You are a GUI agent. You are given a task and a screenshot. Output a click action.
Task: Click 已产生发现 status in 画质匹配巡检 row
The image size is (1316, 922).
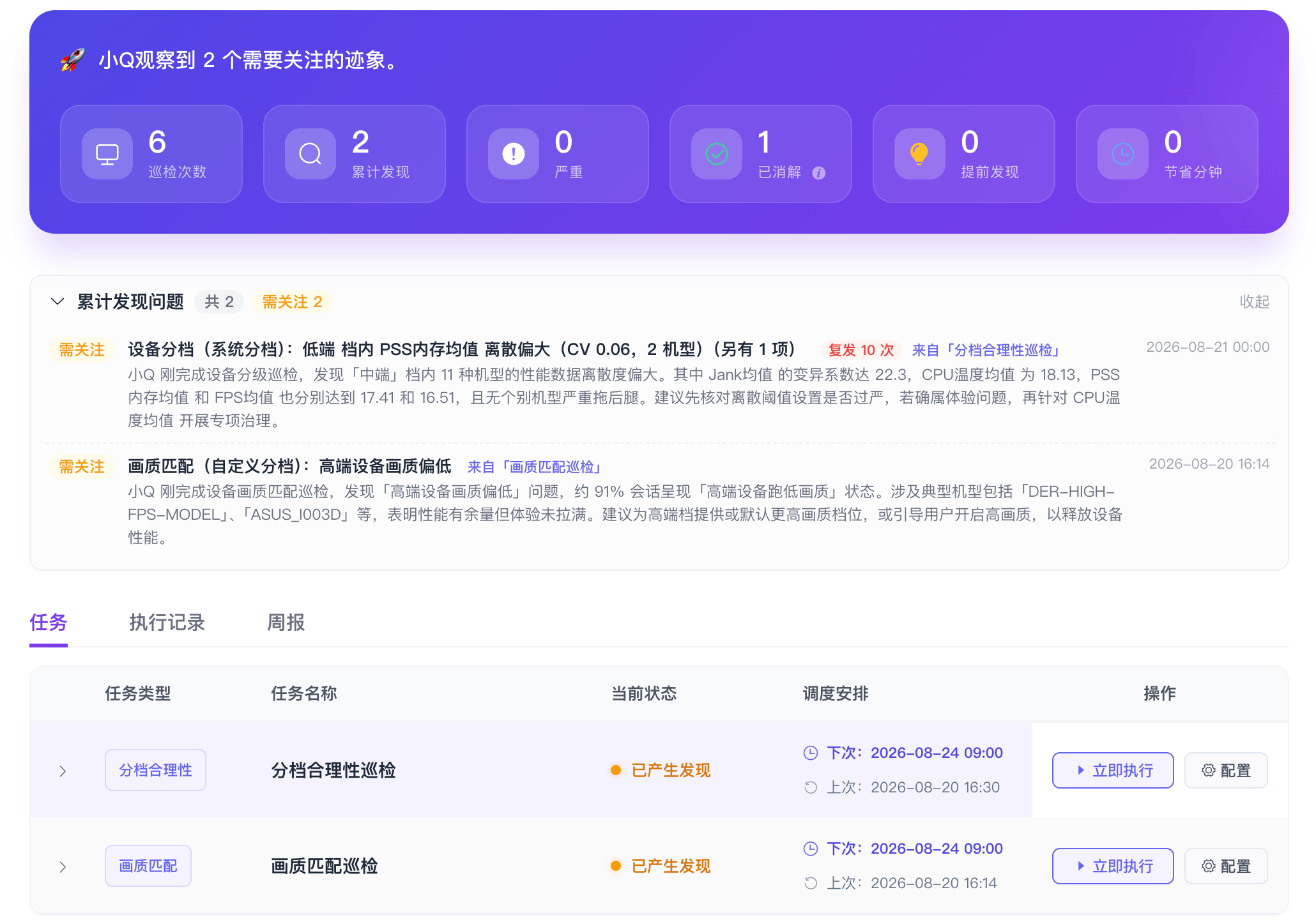click(661, 866)
